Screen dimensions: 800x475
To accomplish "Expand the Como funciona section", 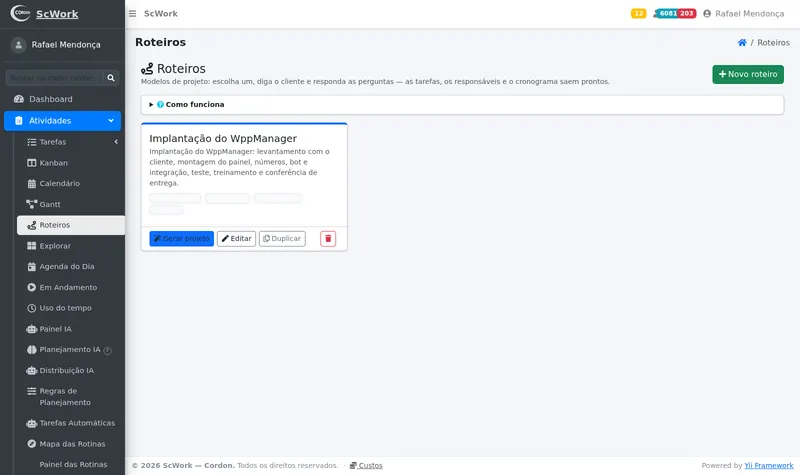I will coord(462,105).
